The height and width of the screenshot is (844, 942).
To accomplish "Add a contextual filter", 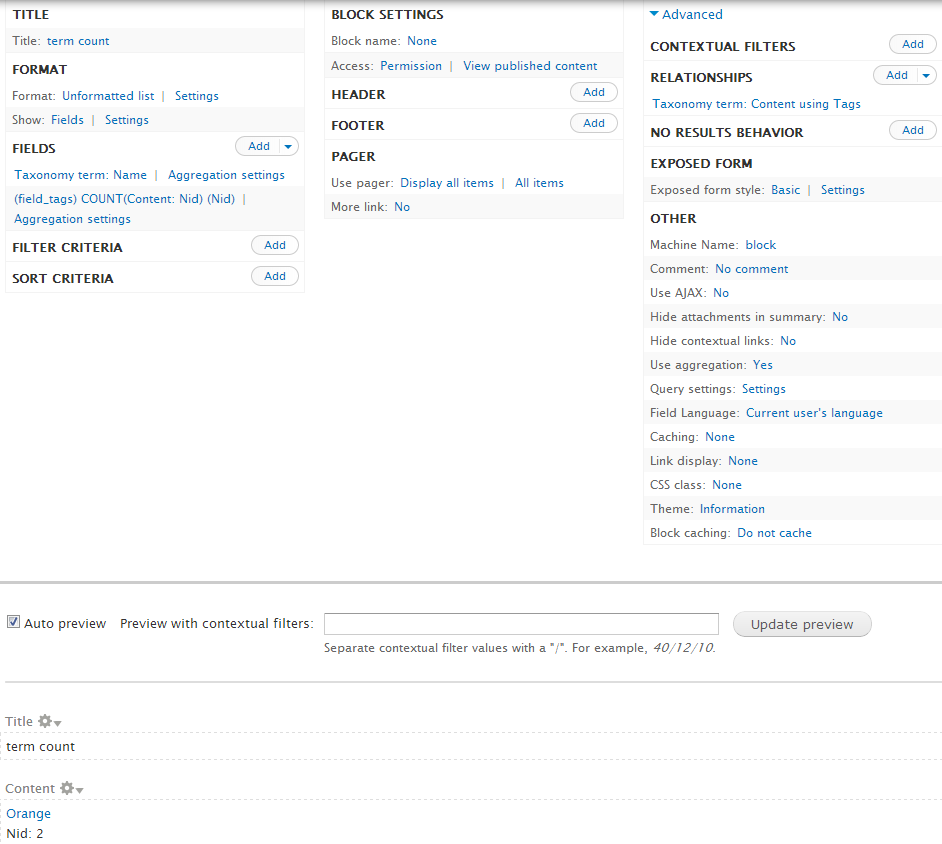I will pyautogui.click(x=912, y=44).
